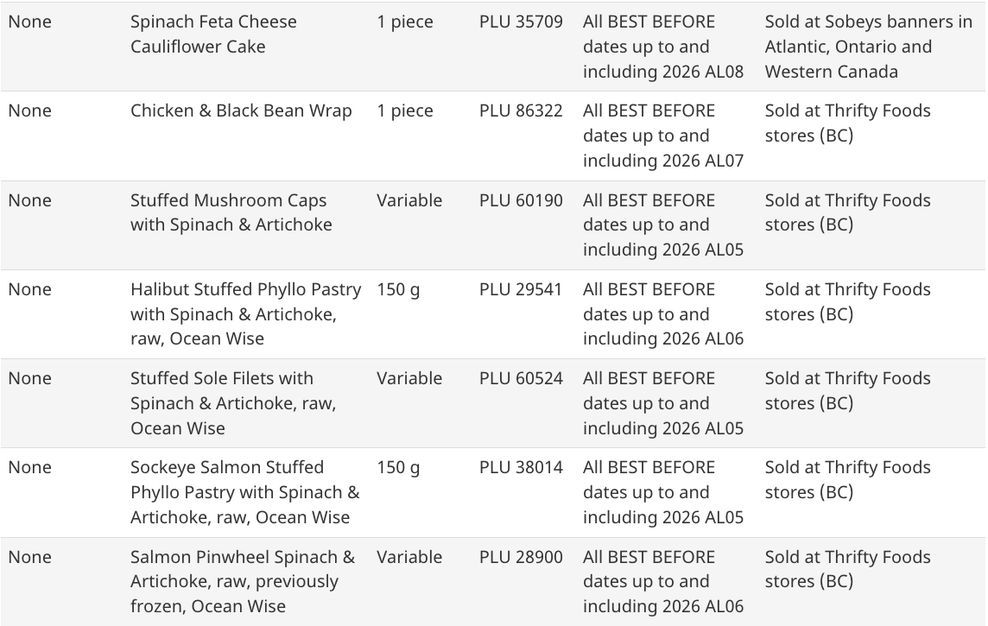Screen dimensions: 988x626
Task: Select the Halibut Stuffed Phyllo Pastry product text
Action: pos(245,314)
